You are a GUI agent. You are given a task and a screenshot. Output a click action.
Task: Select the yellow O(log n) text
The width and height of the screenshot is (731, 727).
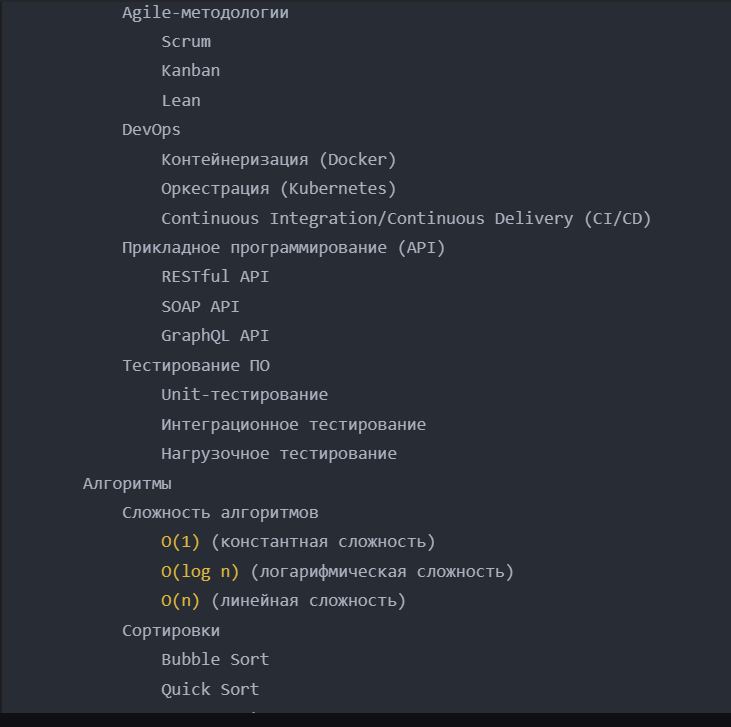pos(200,572)
